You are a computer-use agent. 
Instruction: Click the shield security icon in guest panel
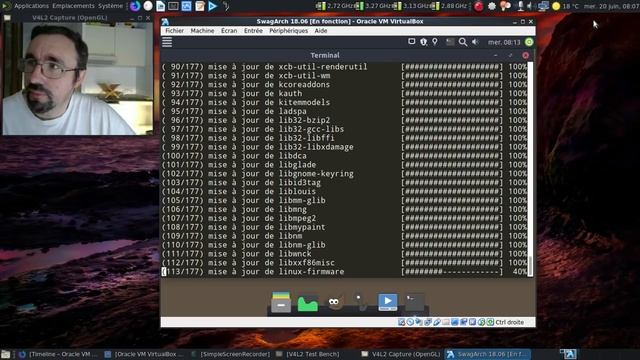[x=423, y=42]
